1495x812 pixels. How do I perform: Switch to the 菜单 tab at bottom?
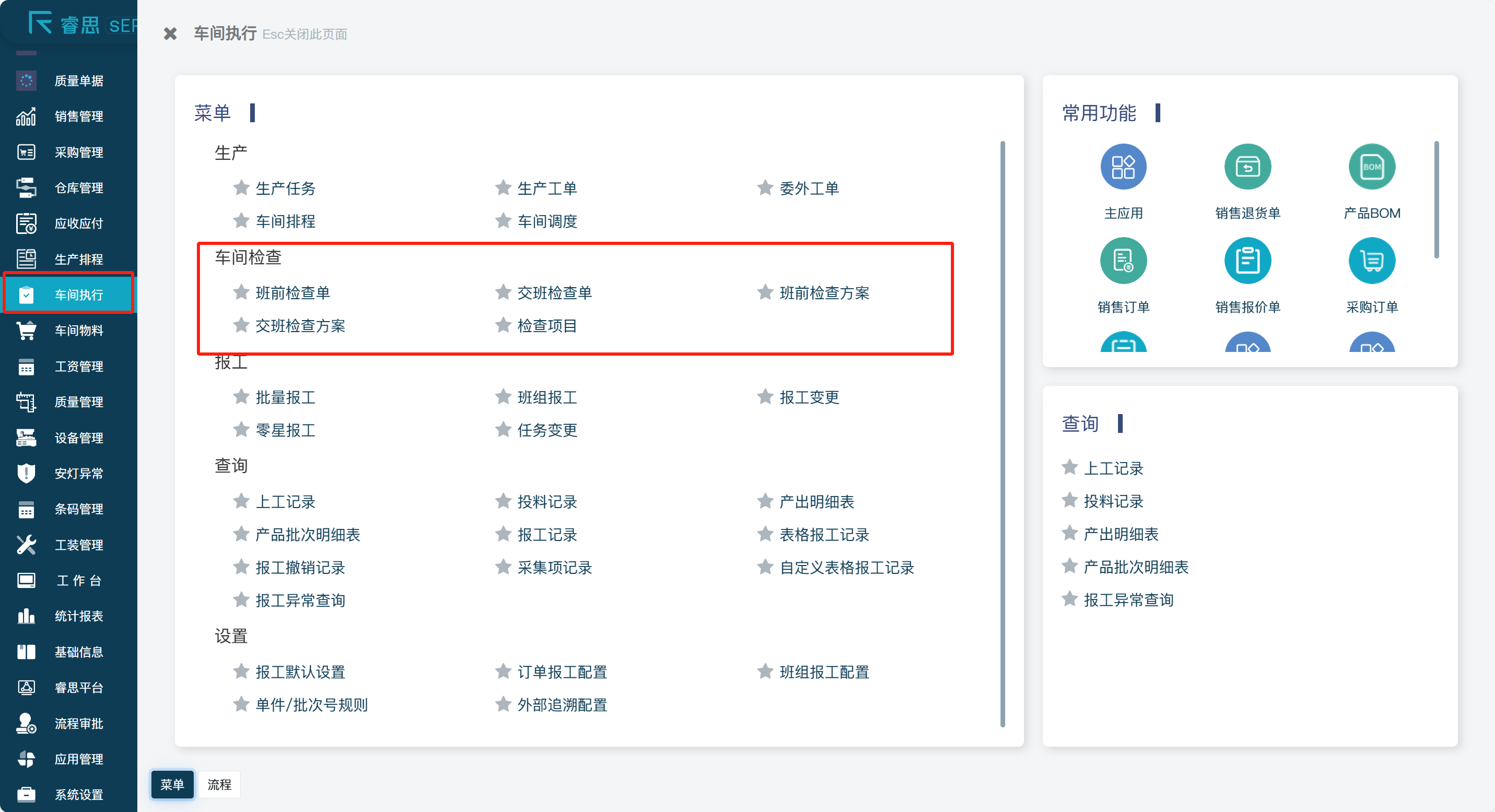[x=172, y=785]
